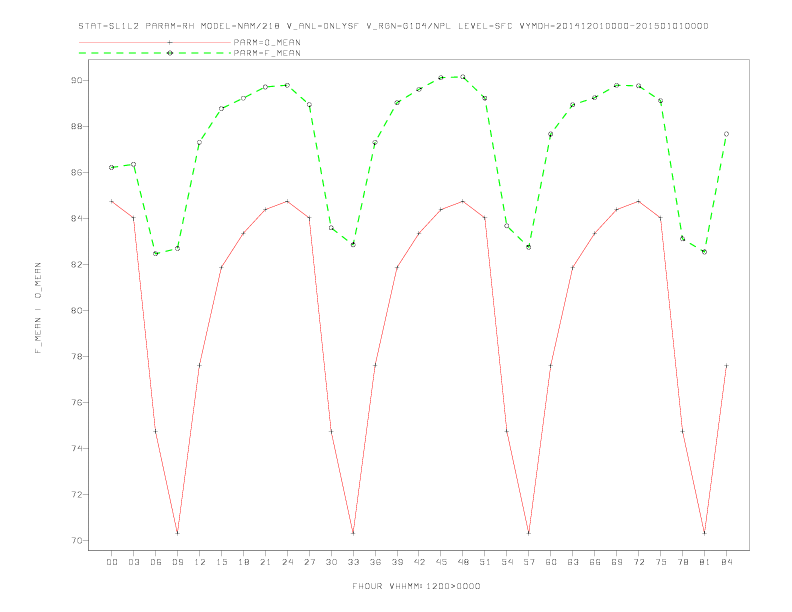Click the x-axis tick label 51

pos(485,562)
